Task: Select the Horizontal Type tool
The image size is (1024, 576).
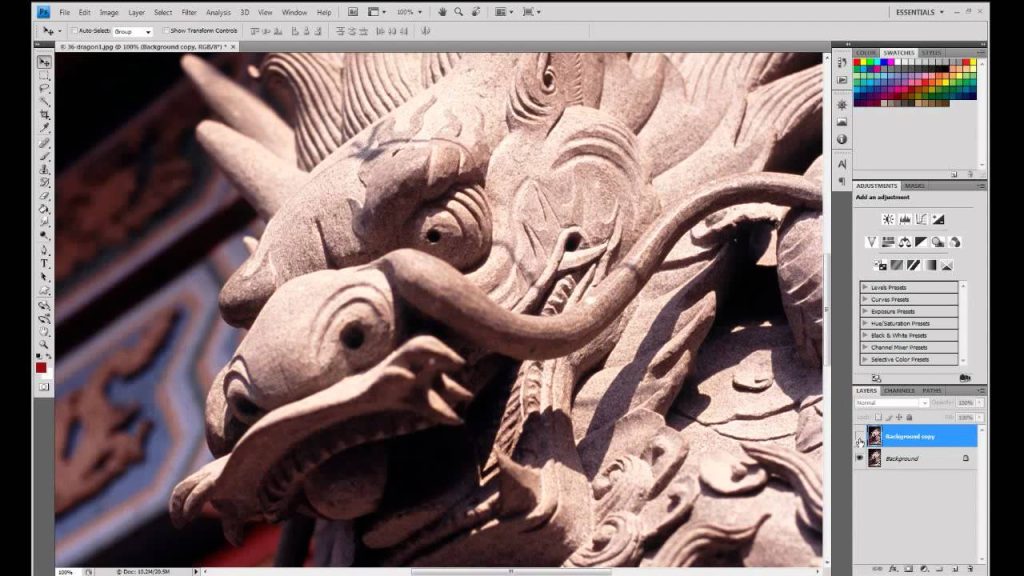Action: 44,263
